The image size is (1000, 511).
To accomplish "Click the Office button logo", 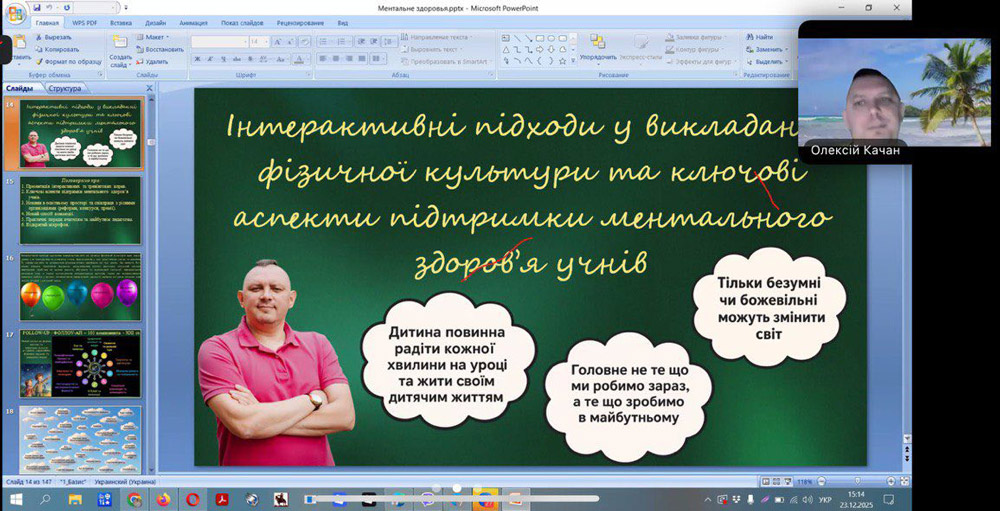I will coord(14,12).
